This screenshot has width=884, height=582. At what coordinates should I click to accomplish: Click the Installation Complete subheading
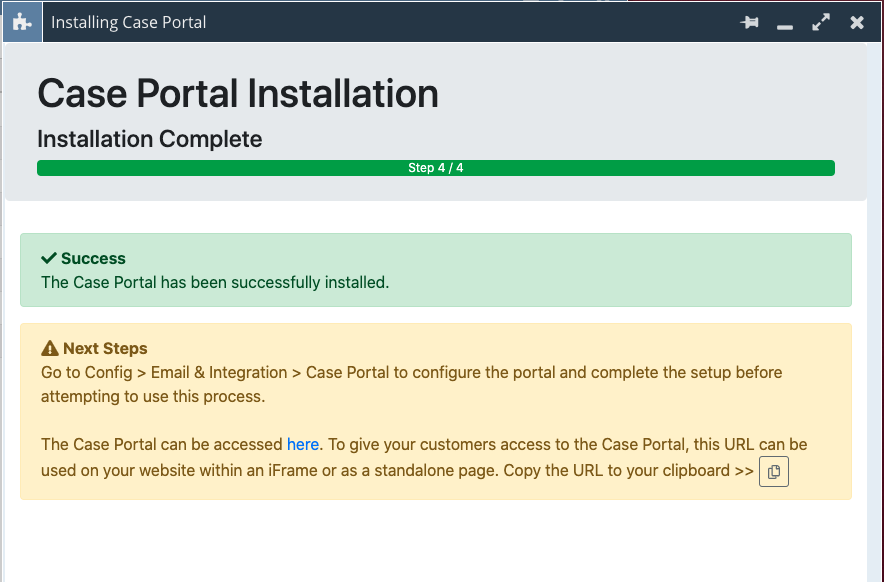click(149, 139)
